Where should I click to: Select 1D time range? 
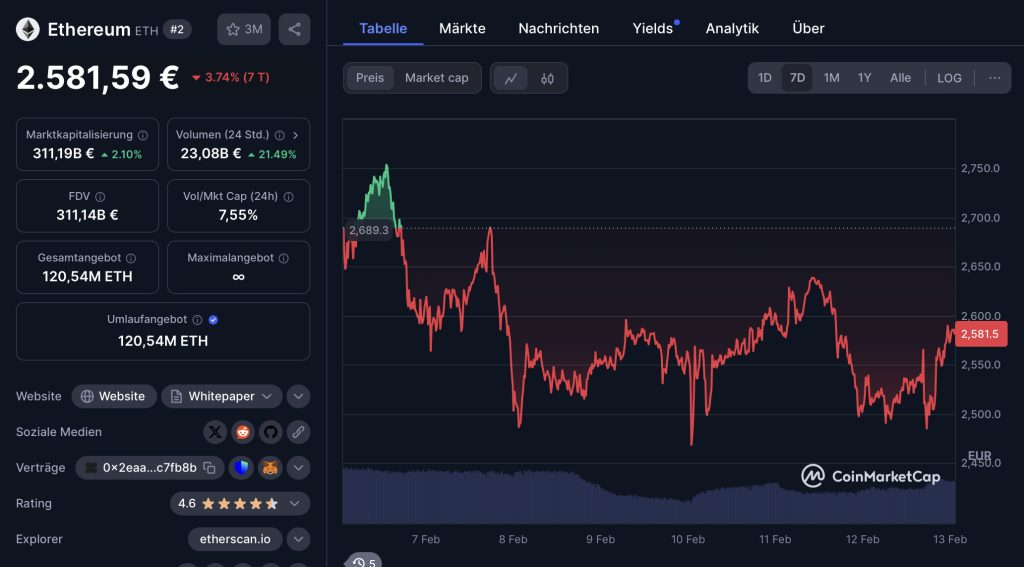click(x=765, y=78)
